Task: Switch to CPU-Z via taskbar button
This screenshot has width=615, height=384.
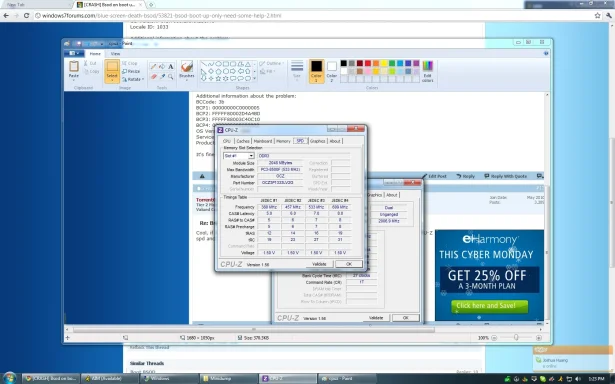Action: coord(287,379)
